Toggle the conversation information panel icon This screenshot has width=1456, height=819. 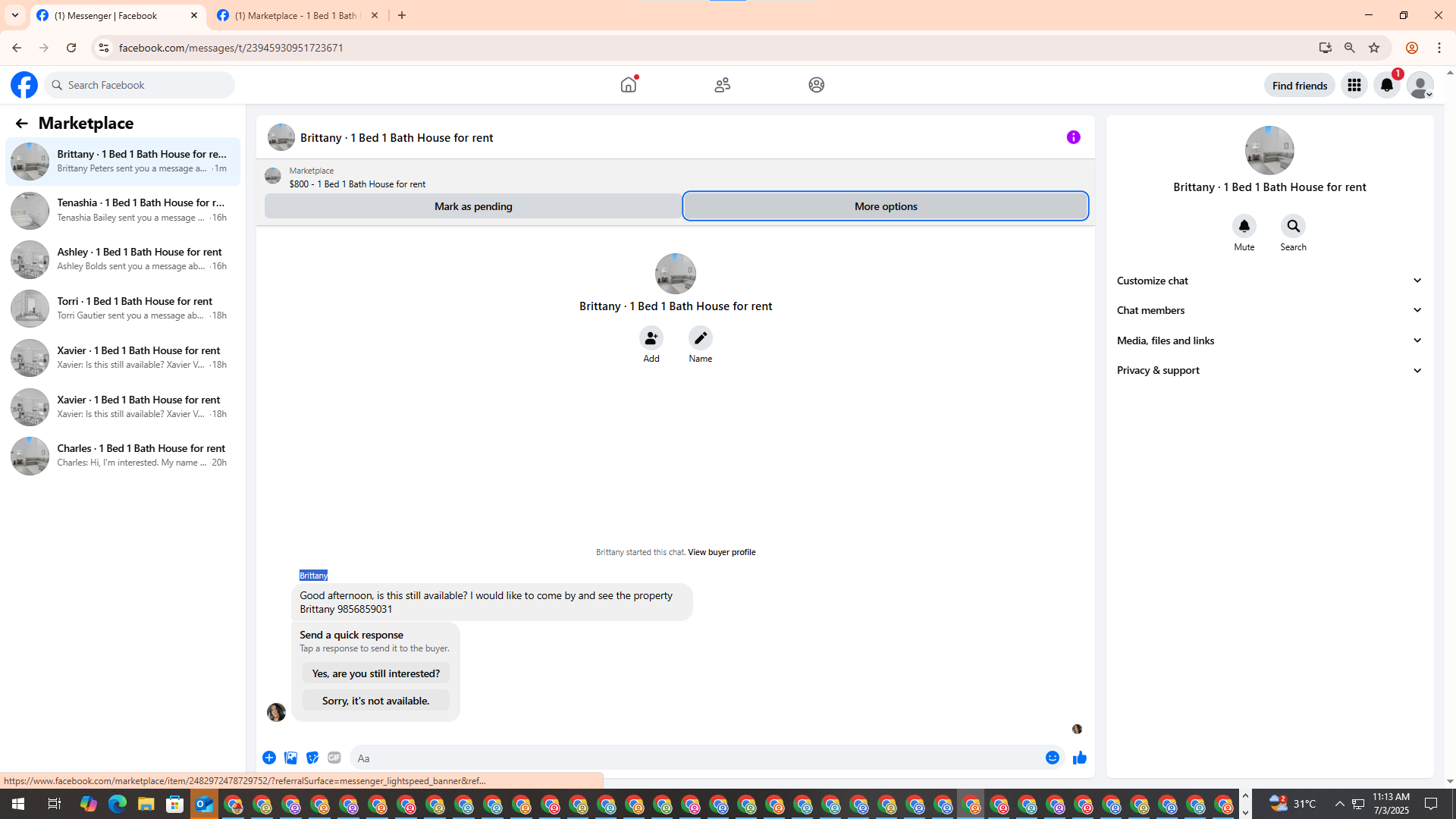pos(1073,137)
